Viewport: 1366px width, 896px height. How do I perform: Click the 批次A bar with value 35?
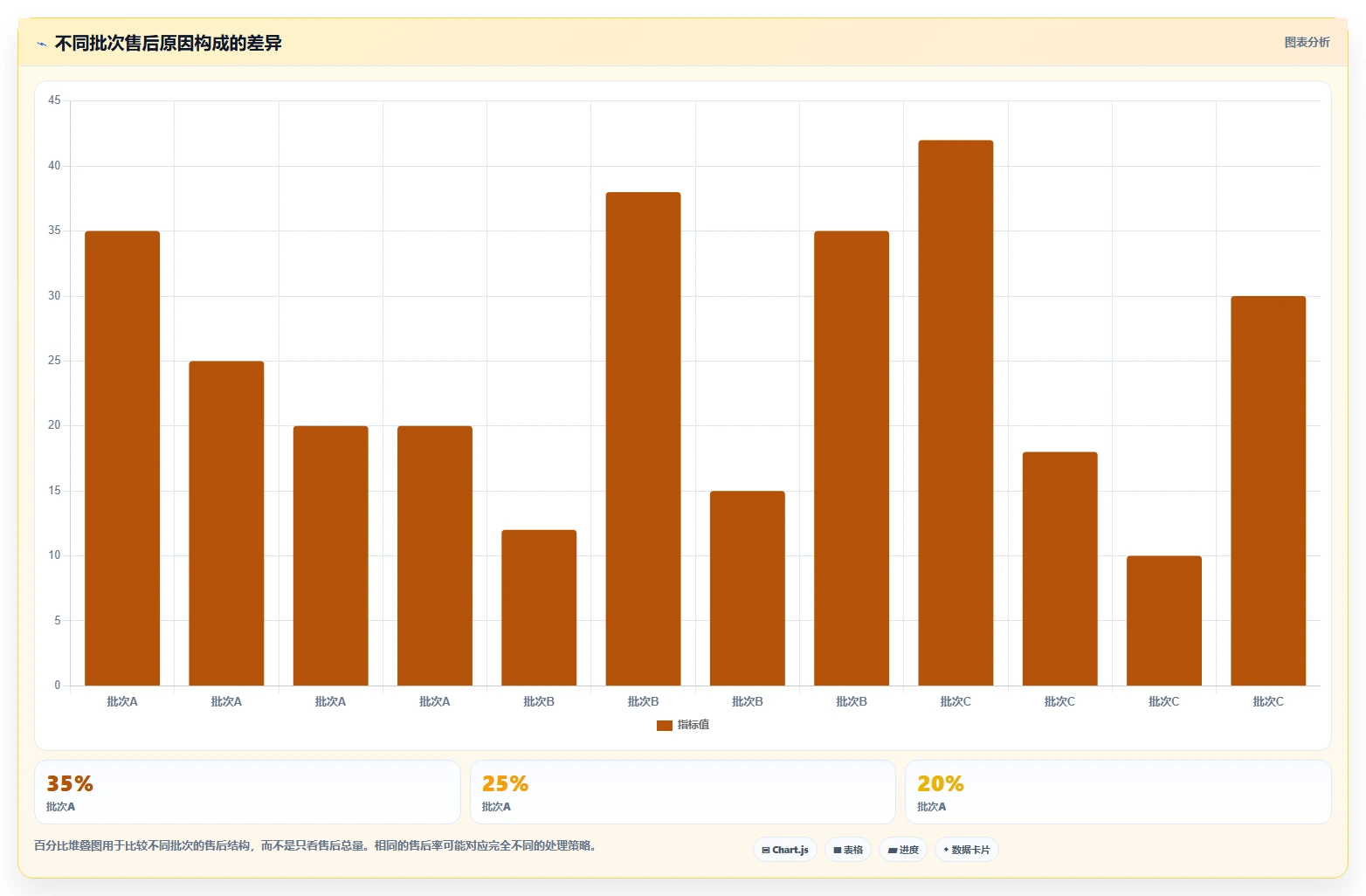(122, 458)
